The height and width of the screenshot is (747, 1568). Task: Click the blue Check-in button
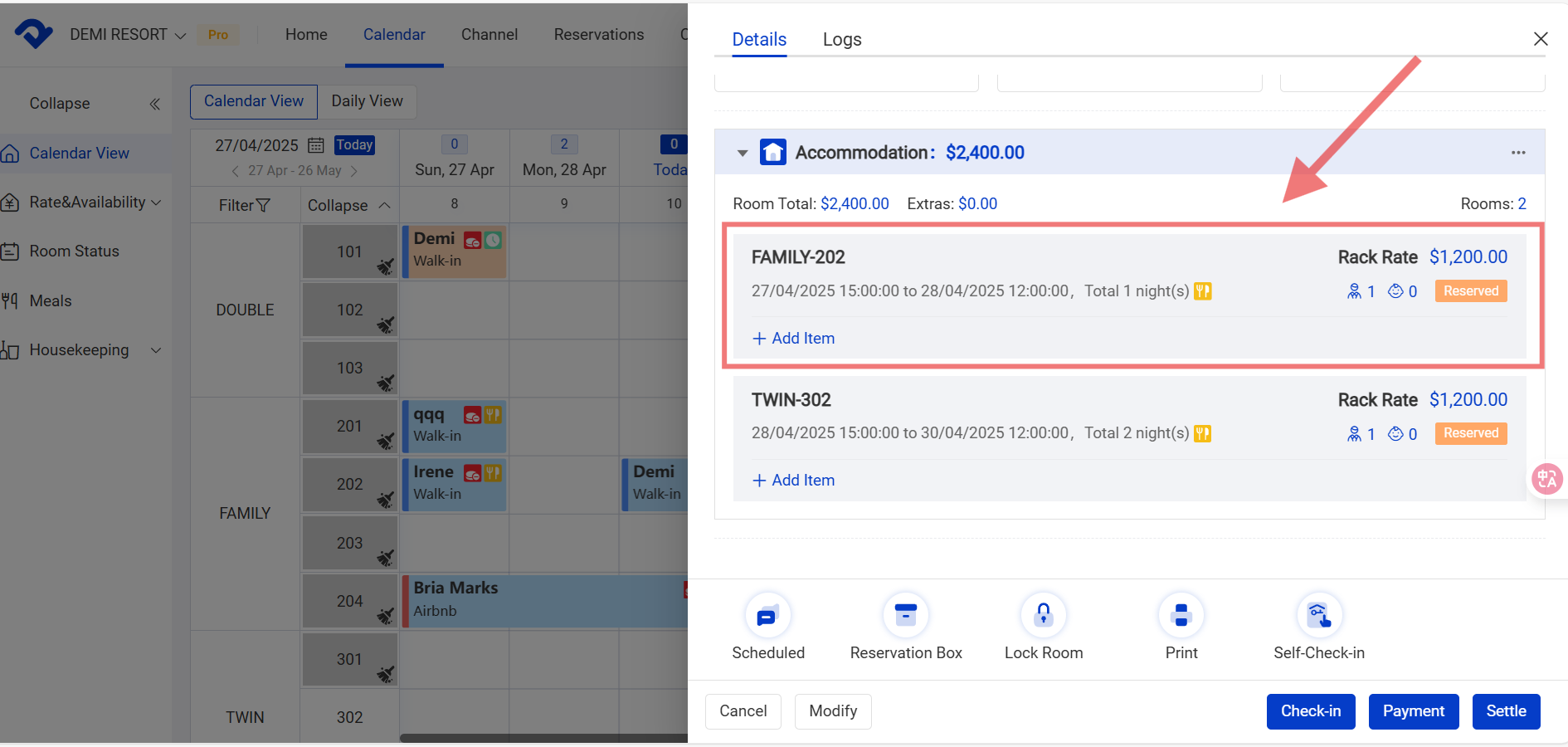pyautogui.click(x=1310, y=711)
